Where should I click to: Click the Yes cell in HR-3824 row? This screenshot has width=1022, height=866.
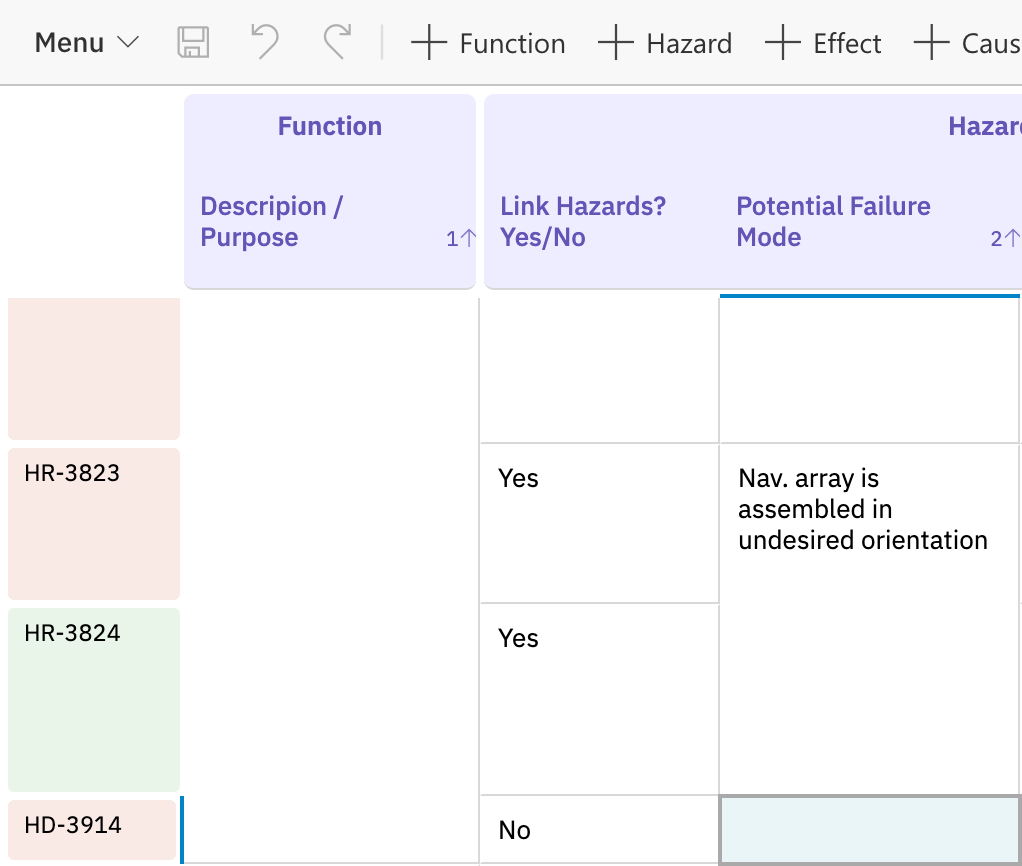599,698
